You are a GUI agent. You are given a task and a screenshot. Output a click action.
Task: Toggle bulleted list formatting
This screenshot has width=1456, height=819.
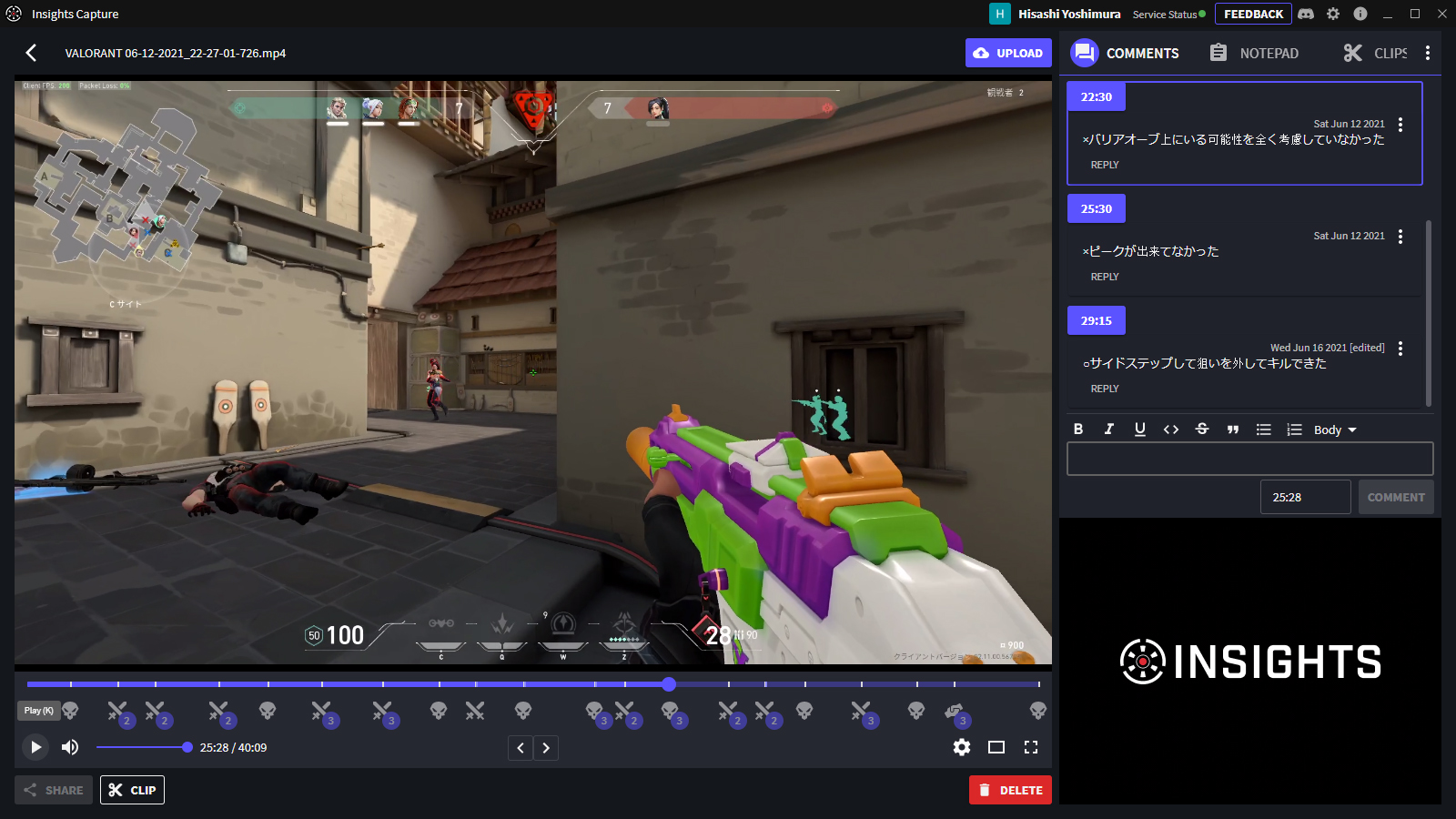point(1264,430)
